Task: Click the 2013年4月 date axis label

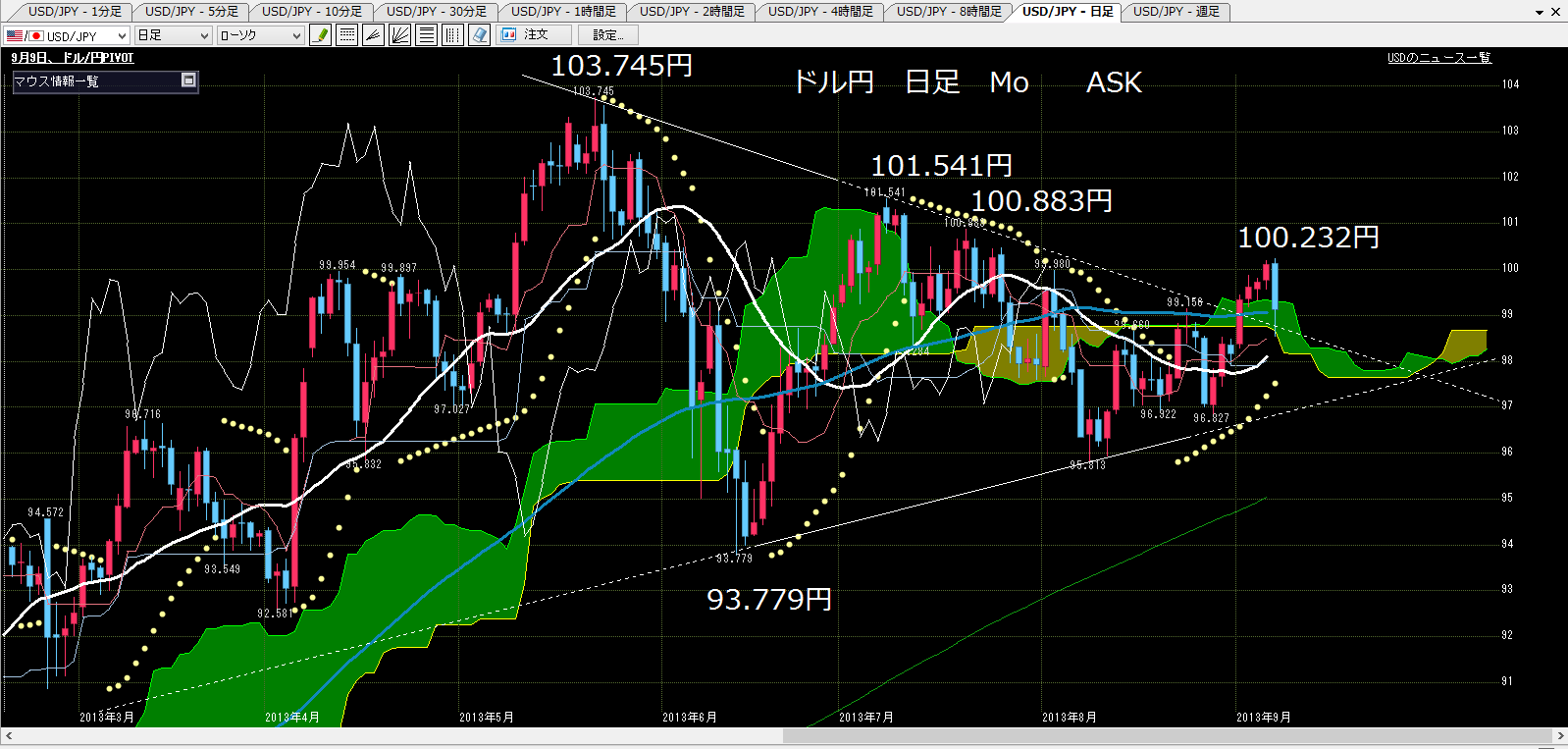Action: [x=292, y=718]
